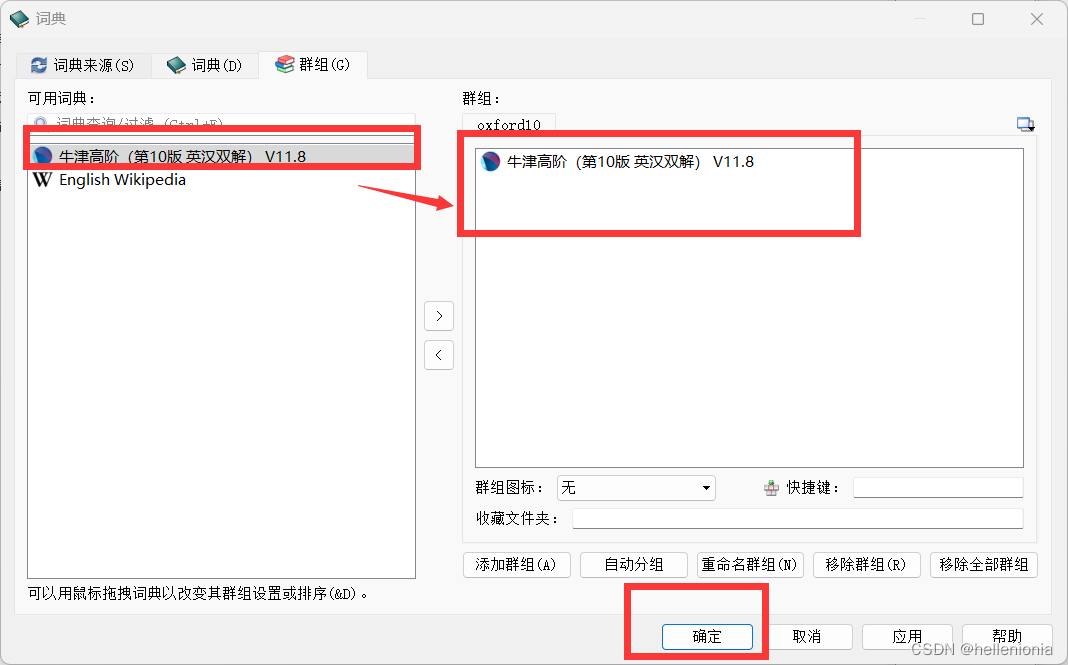This screenshot has width=1068, height=665.
Task: Open the oxford10 group tab
Action: click(x=509, y=124)
